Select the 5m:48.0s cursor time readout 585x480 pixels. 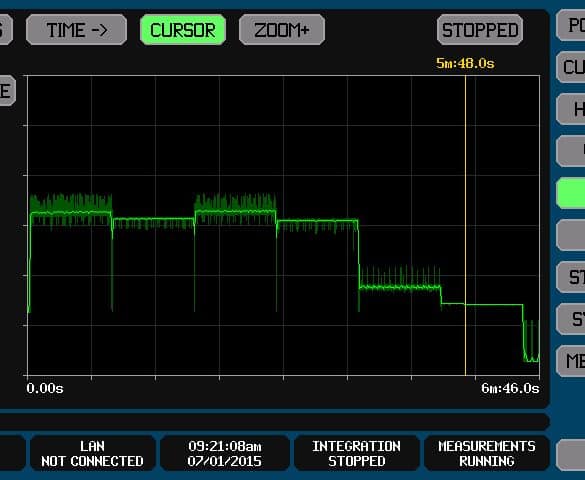pos(465,63)
